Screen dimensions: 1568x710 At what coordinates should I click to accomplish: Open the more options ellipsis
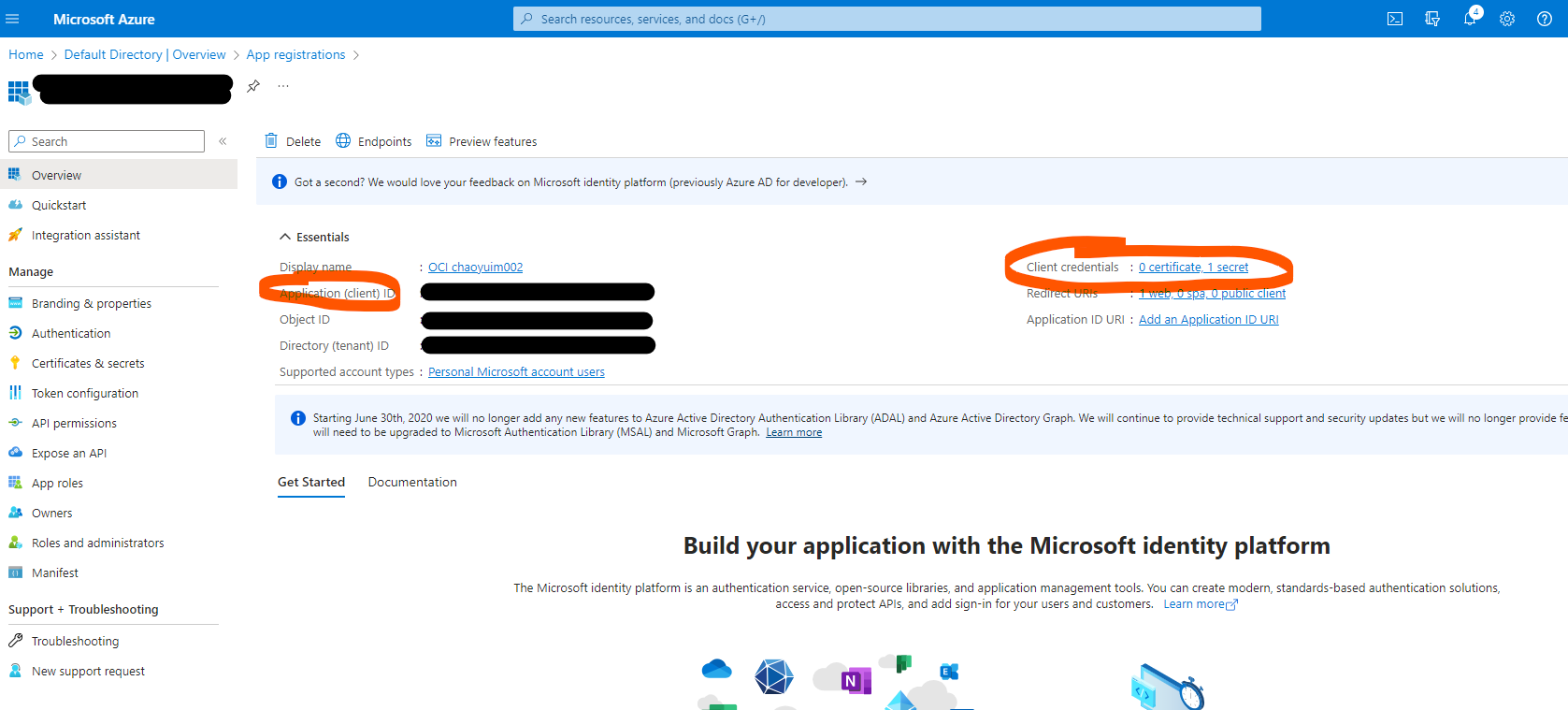(283, 86)
